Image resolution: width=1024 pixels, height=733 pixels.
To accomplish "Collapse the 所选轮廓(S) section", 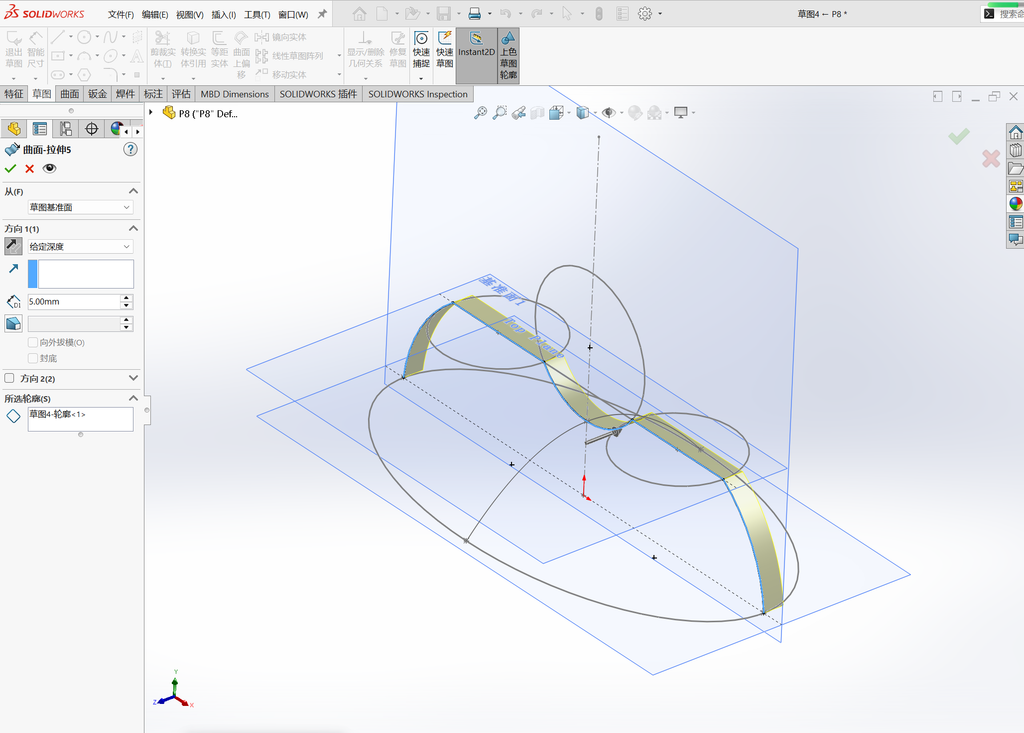I will coord(133,398).
